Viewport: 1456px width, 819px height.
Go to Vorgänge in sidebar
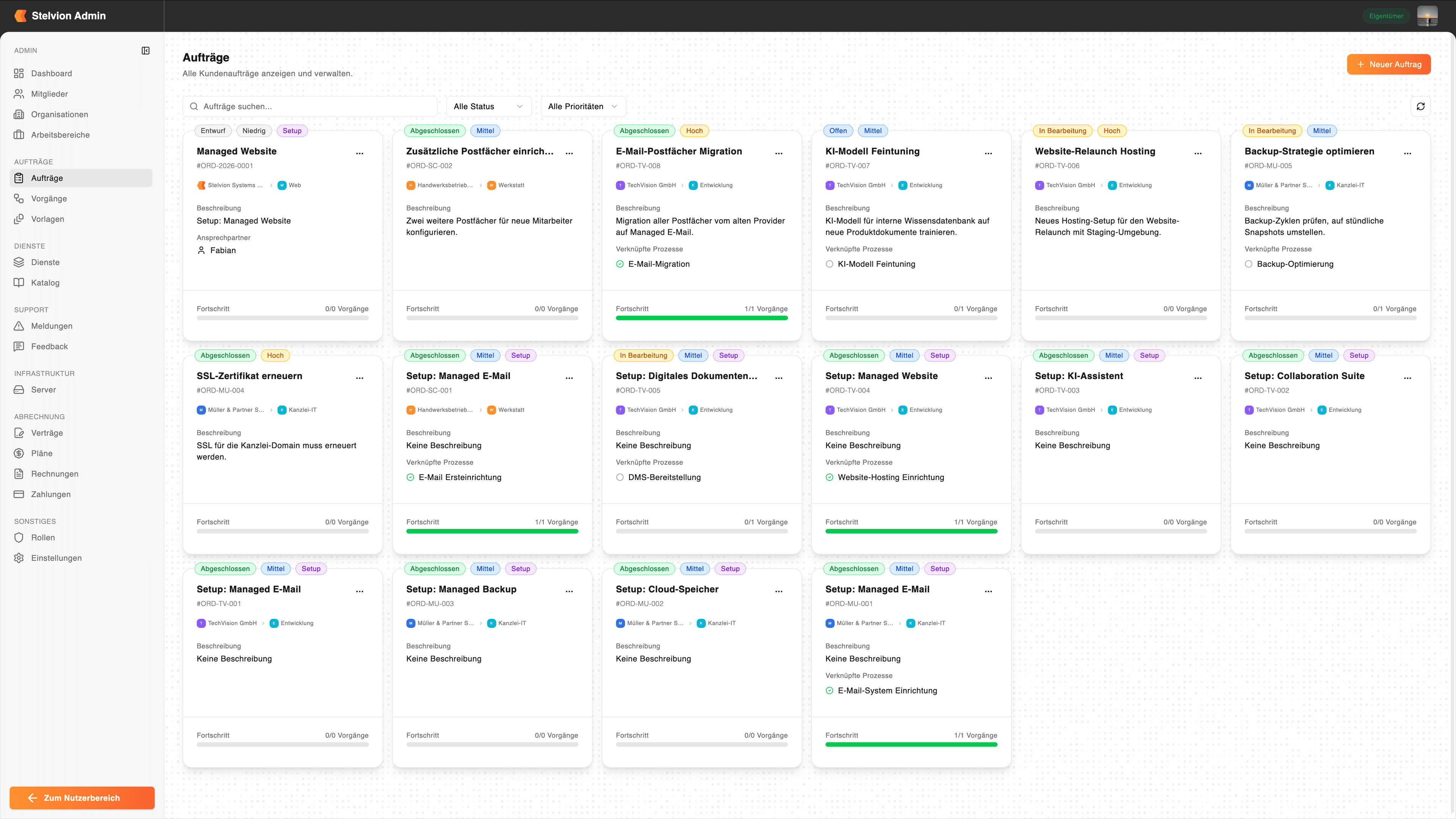(49, 198)
